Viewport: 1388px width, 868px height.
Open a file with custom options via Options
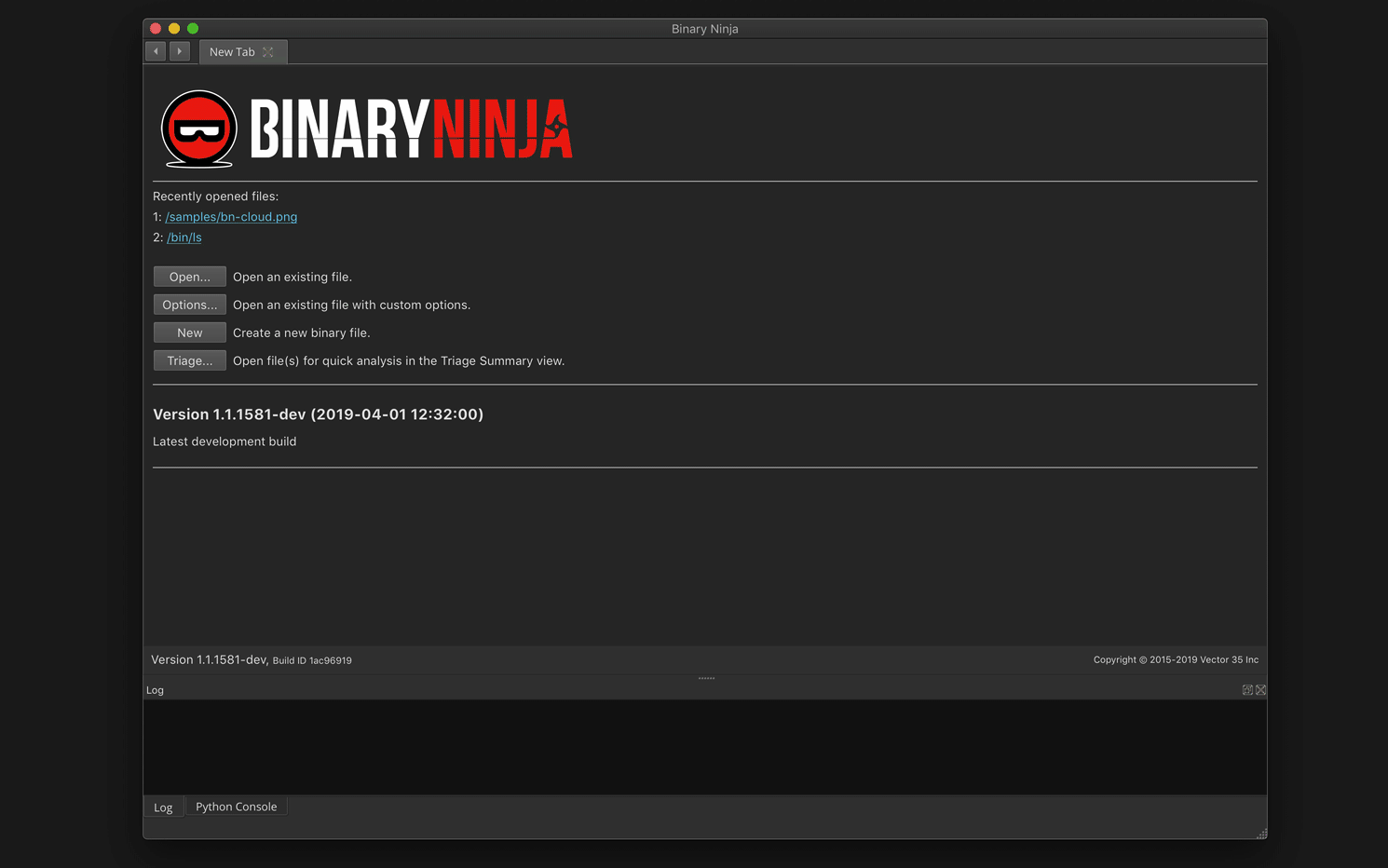tap(189, 304)
